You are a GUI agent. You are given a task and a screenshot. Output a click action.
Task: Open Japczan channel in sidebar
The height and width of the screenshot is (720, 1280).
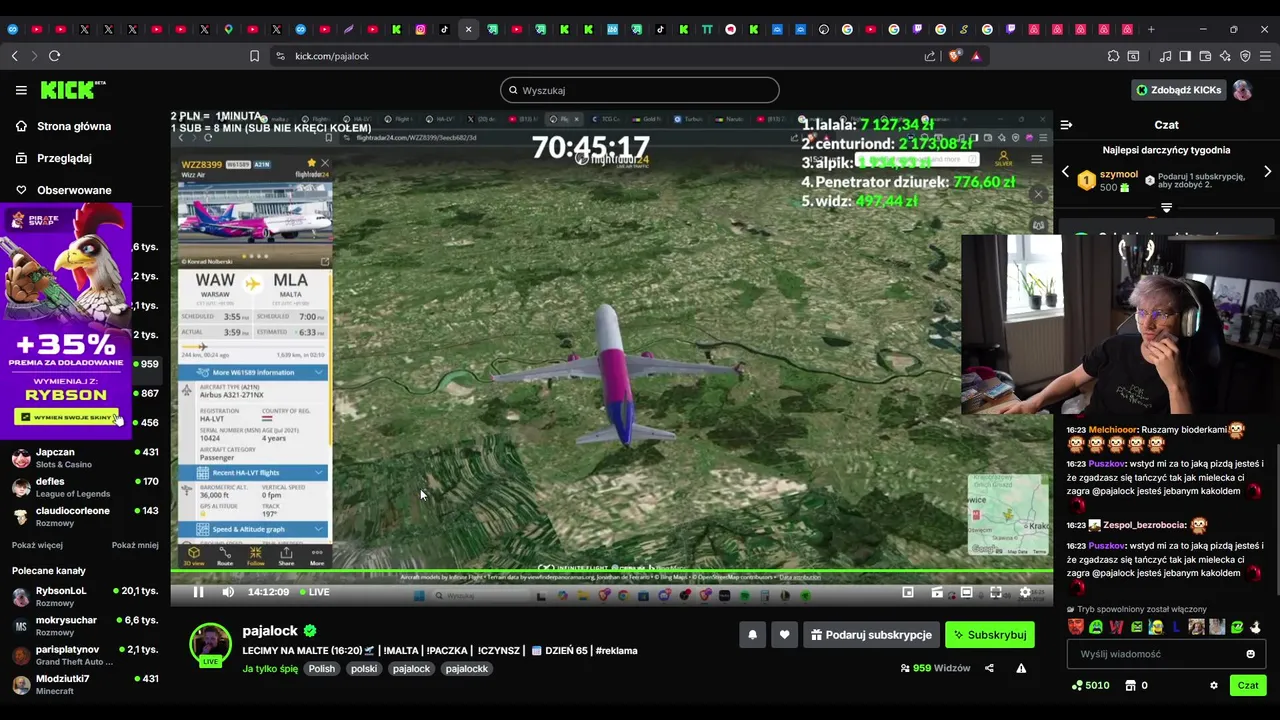pyautogui.click(x=85, y=458)
